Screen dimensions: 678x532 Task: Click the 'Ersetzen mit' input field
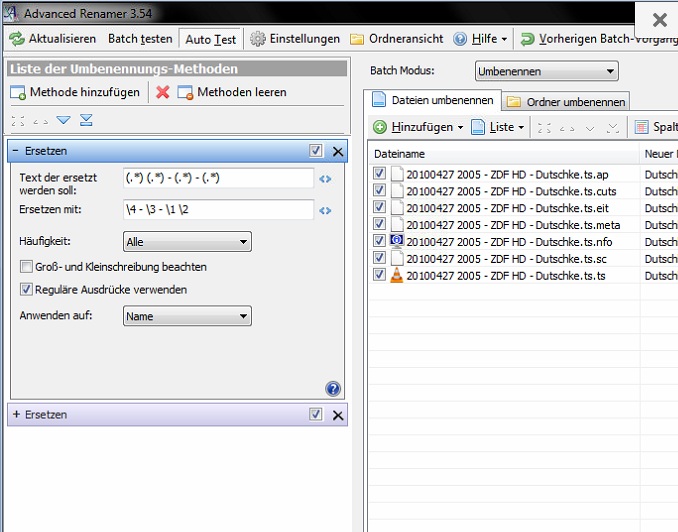point(218,210)
